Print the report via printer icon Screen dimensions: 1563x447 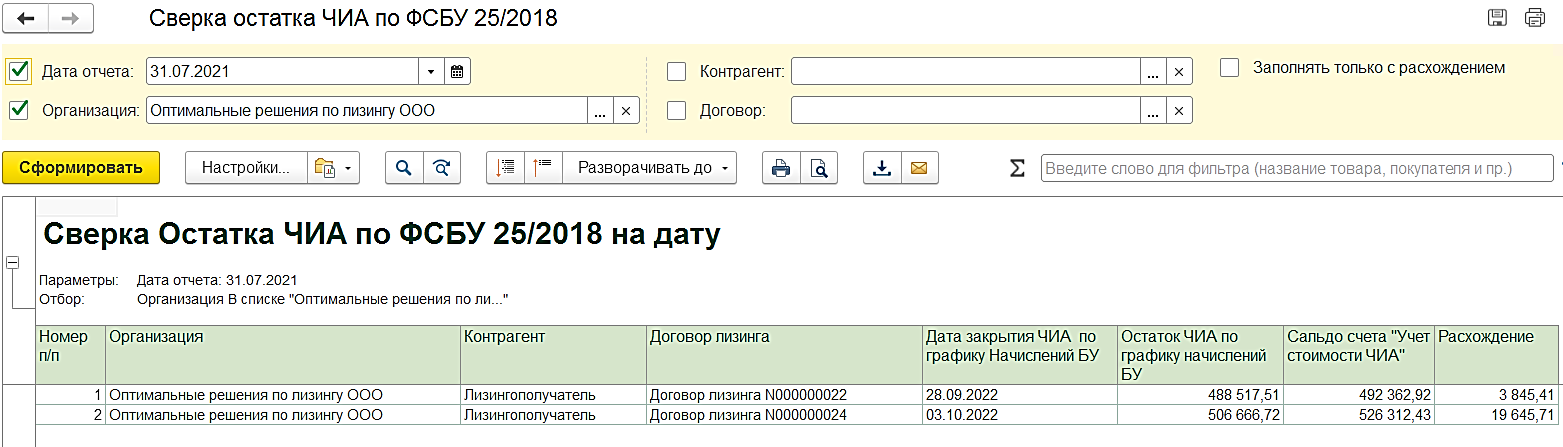point(781,168)
